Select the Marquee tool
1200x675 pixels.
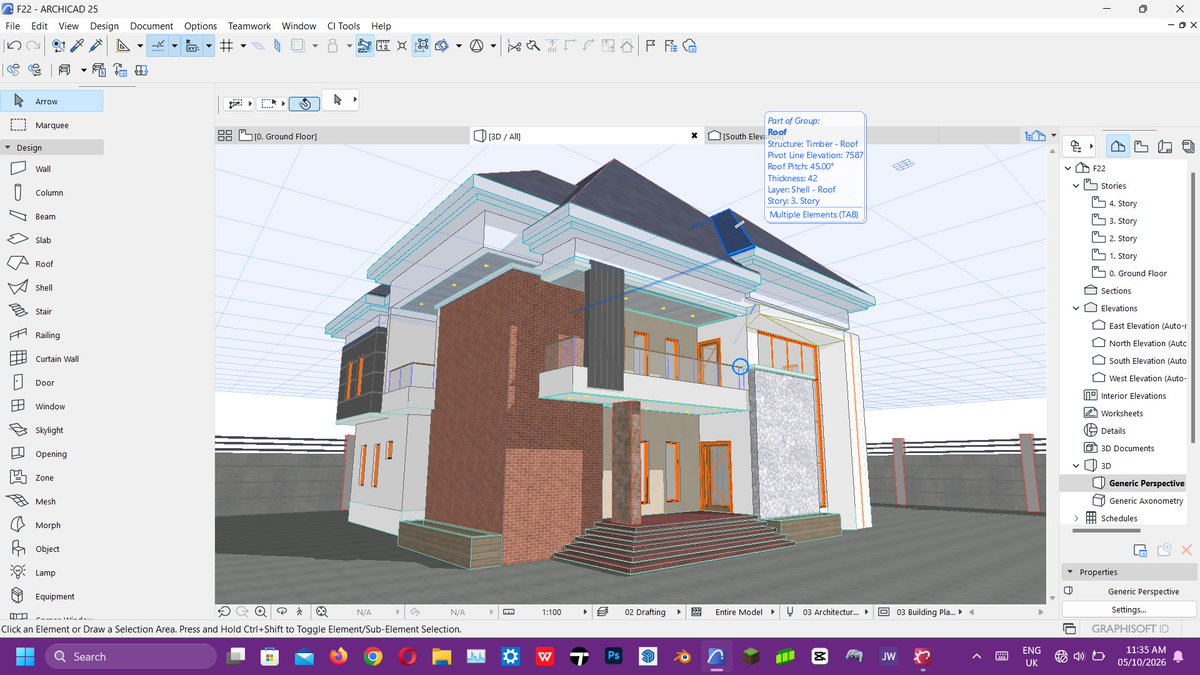[x=52, y=126]
